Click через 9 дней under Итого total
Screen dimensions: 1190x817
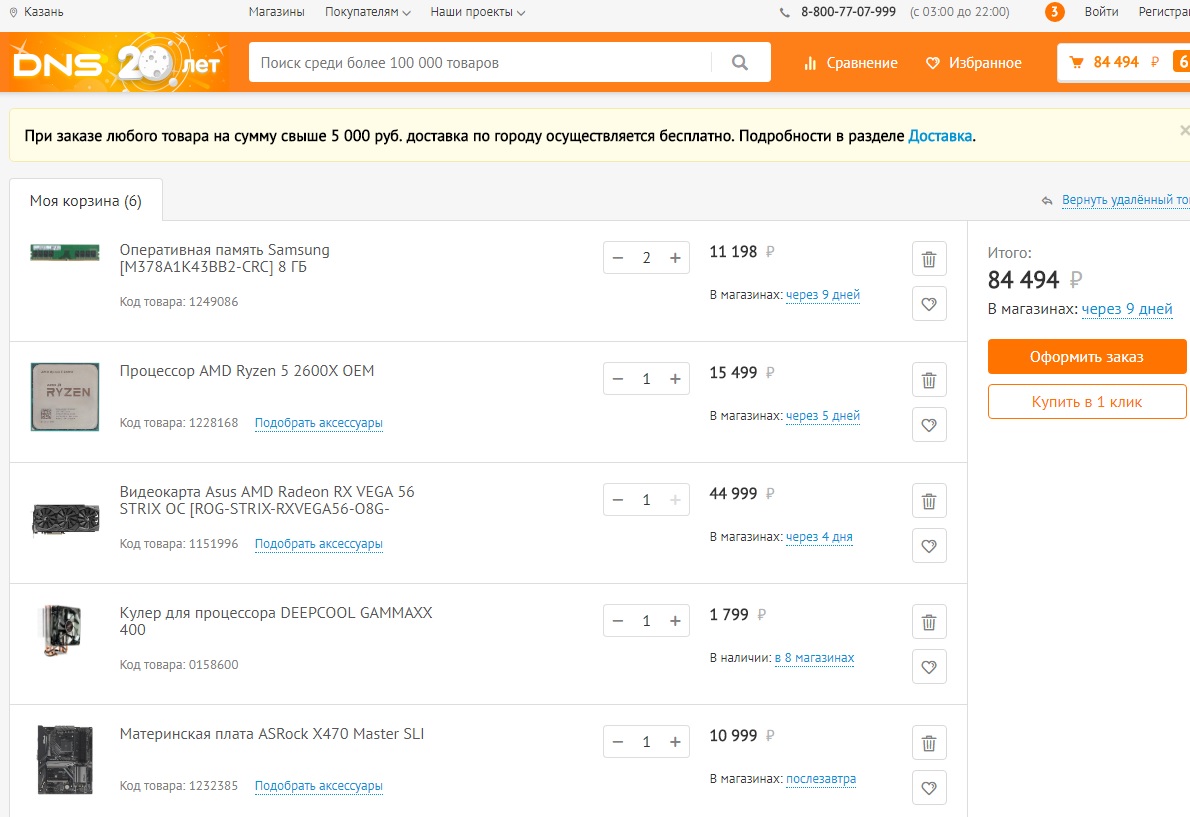point(1127,310)
